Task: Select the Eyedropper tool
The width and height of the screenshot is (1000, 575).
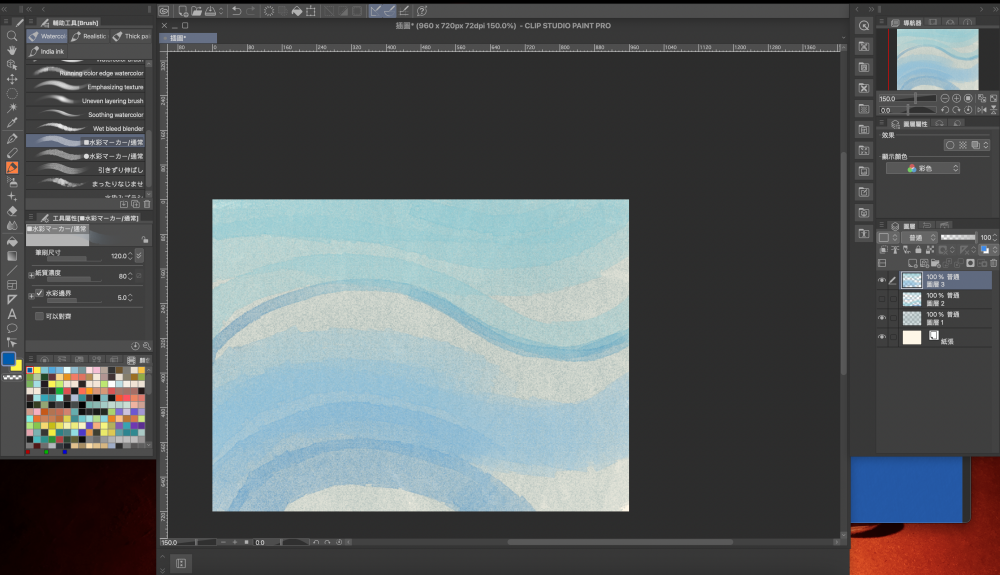Action: [x=11, y=122]
